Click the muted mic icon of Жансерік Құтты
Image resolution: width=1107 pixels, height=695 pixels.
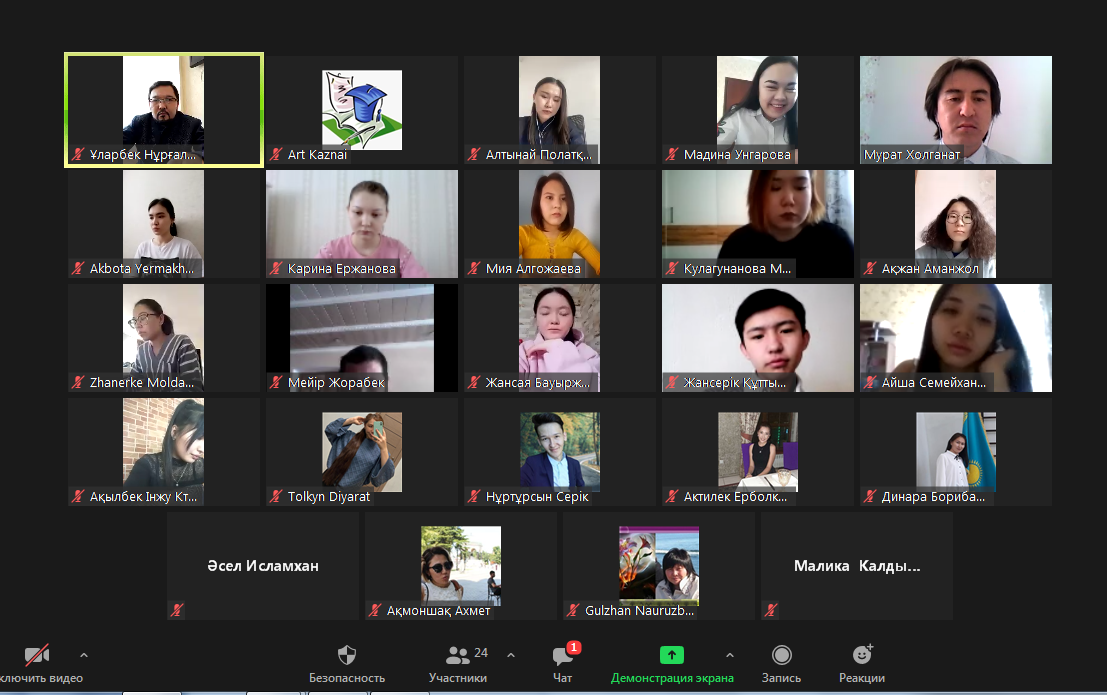click(x=672, y=382)
